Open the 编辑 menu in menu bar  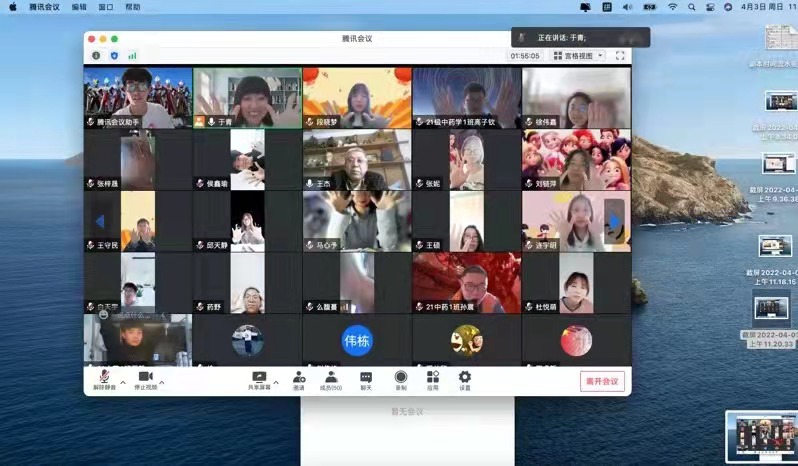pyautogui.click(x=79, y=6)
